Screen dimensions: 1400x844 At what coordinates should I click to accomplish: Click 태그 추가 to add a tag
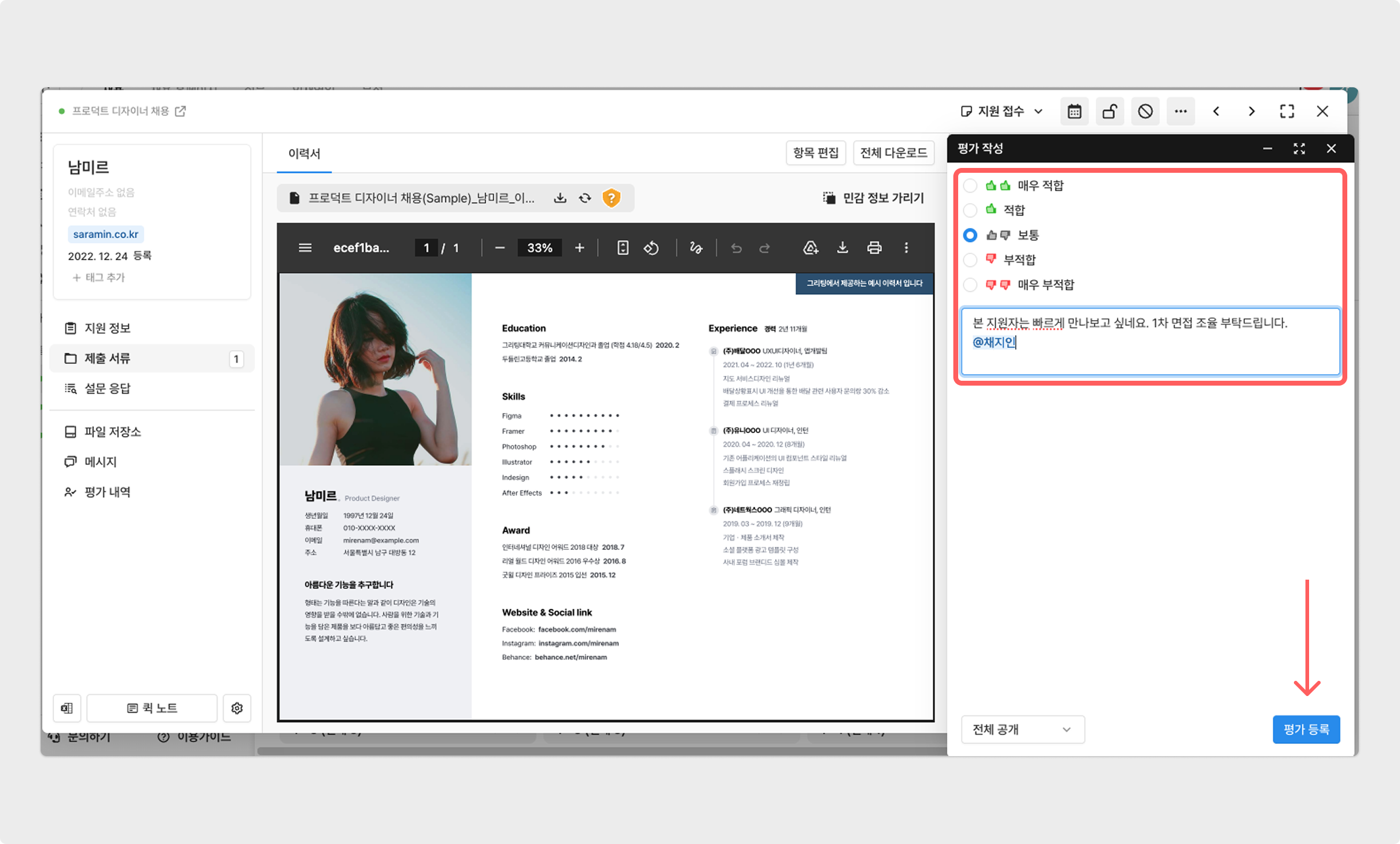99,278
